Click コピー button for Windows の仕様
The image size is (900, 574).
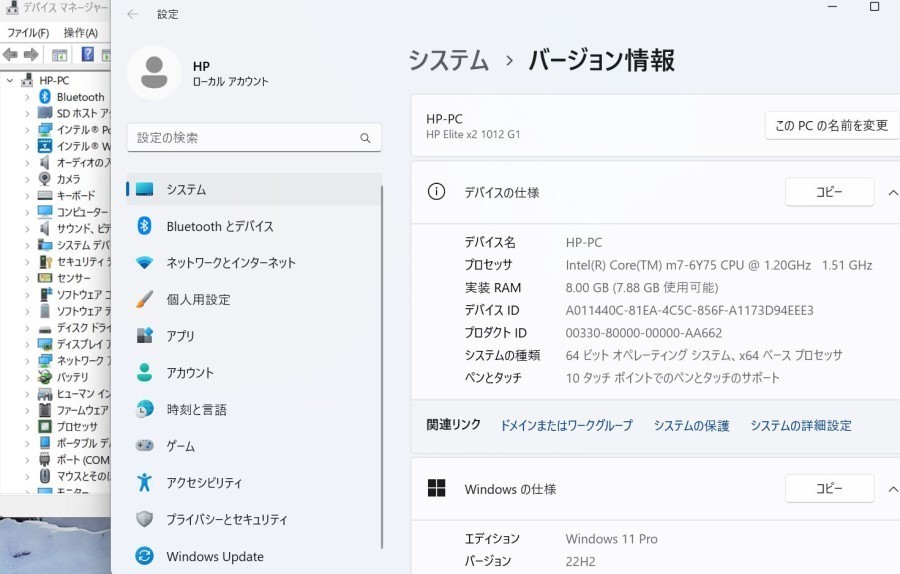tap(829, 488)
